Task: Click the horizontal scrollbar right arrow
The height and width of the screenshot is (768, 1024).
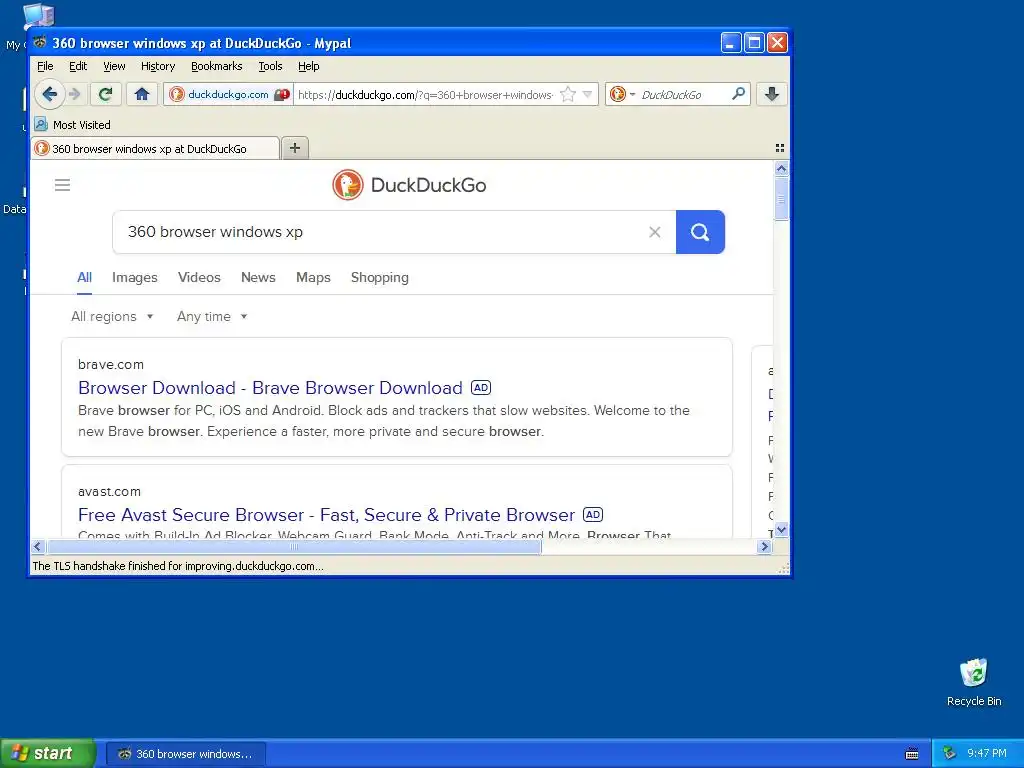Action: pyautogui.click(x=765, y=547)
